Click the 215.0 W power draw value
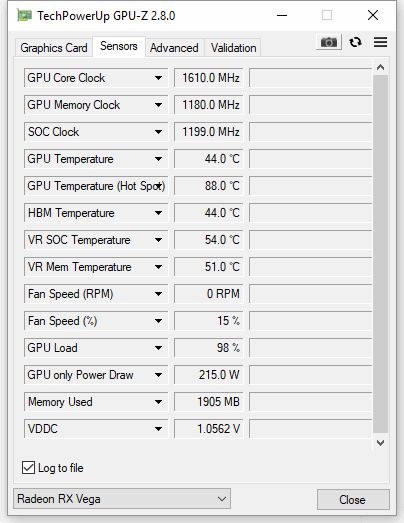The height and width of the screenshot is (523, 404). coord(209,375)
